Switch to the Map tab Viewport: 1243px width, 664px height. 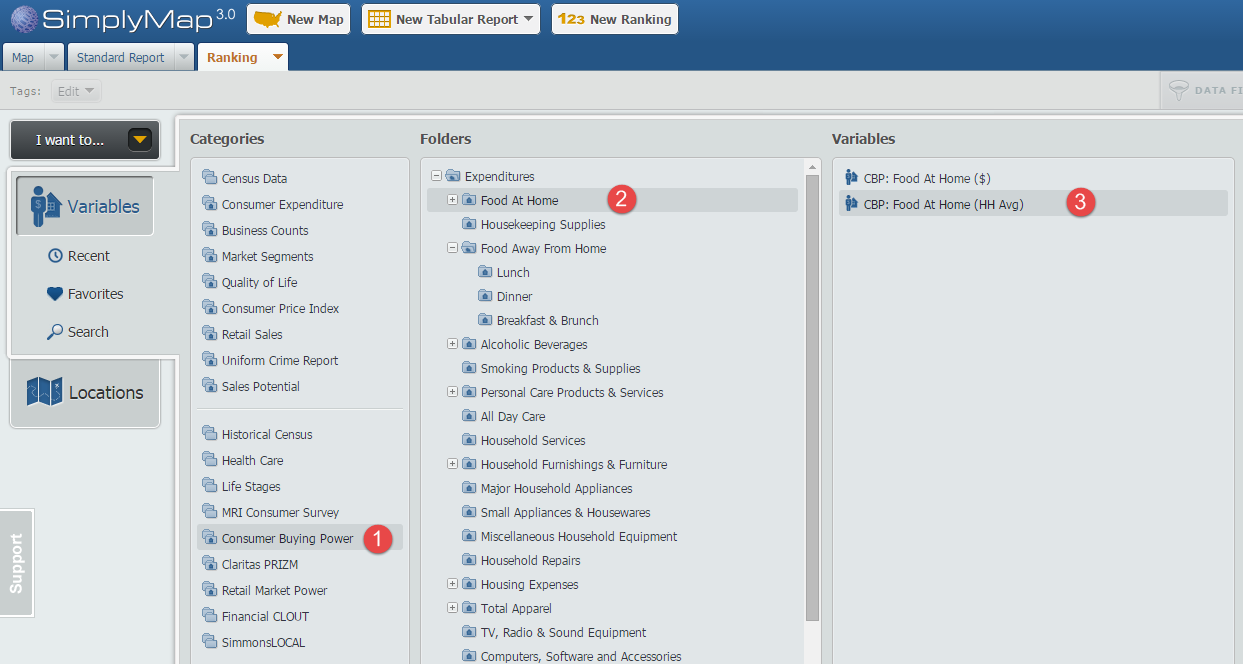23,57
